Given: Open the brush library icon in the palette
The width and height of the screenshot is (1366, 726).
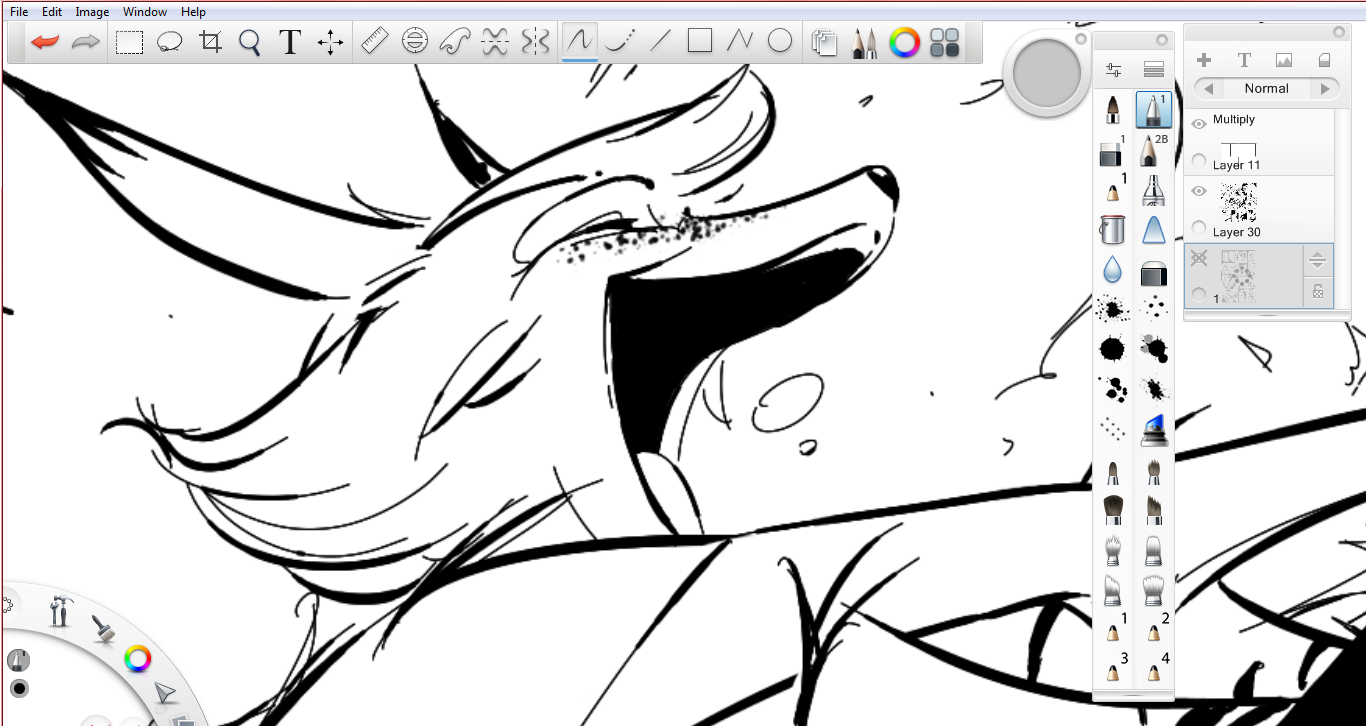Looking at the screenshot, I should [1154, 70].
